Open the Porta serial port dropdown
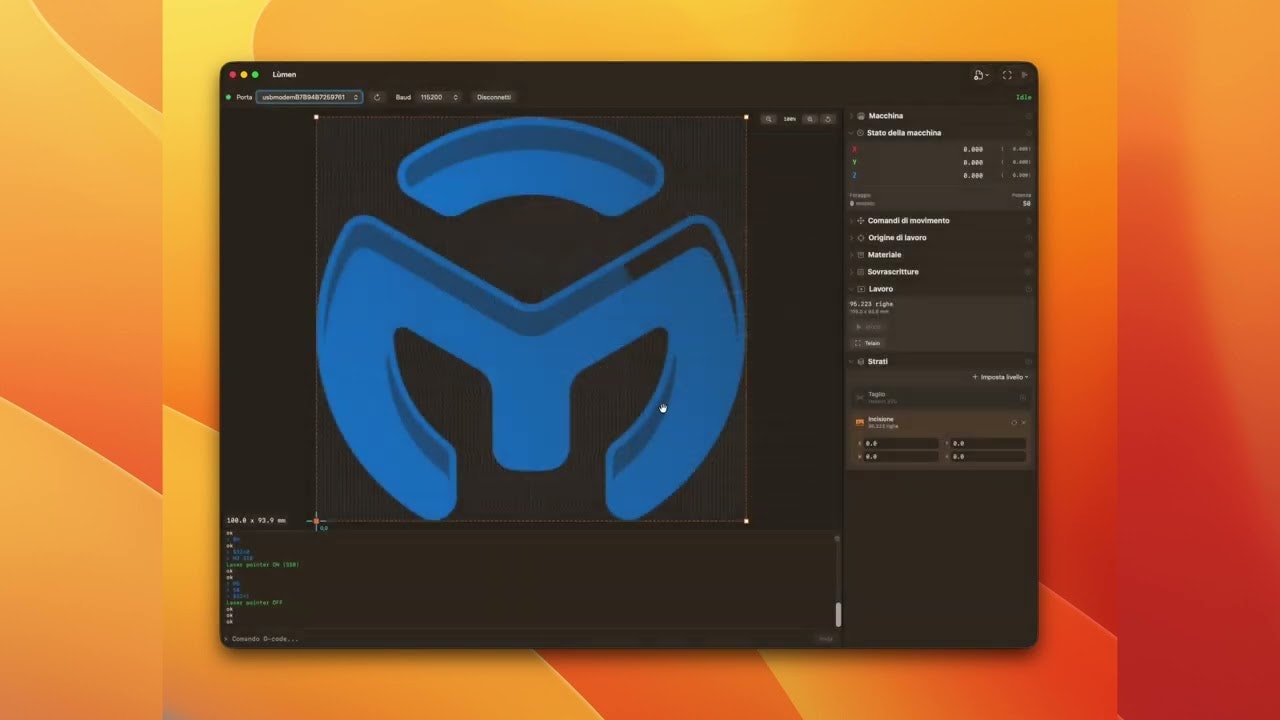Image resolution: width=1280 pixels, height=720 pixels. coord(309,97)
